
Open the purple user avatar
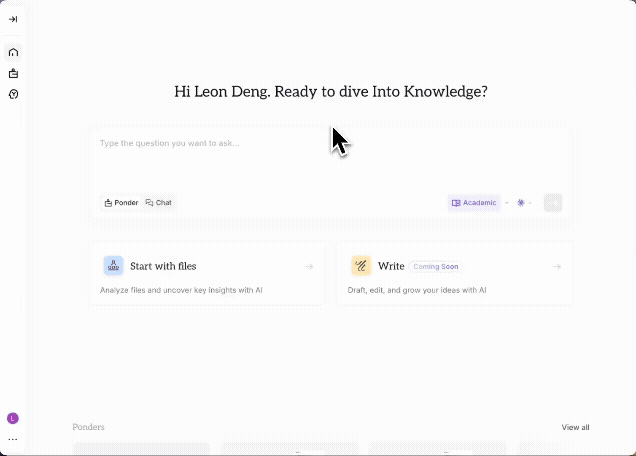[x=13, y=418]
